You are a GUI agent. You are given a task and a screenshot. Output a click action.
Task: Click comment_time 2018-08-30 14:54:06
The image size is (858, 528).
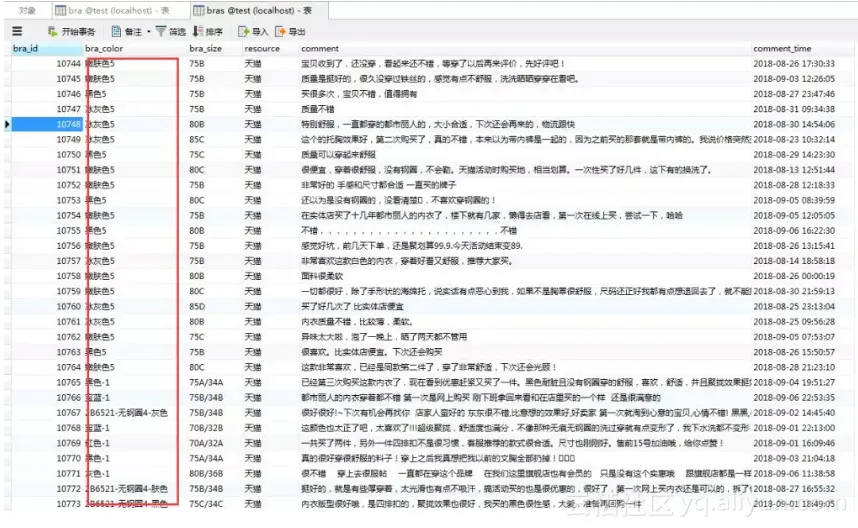(794, 124)
